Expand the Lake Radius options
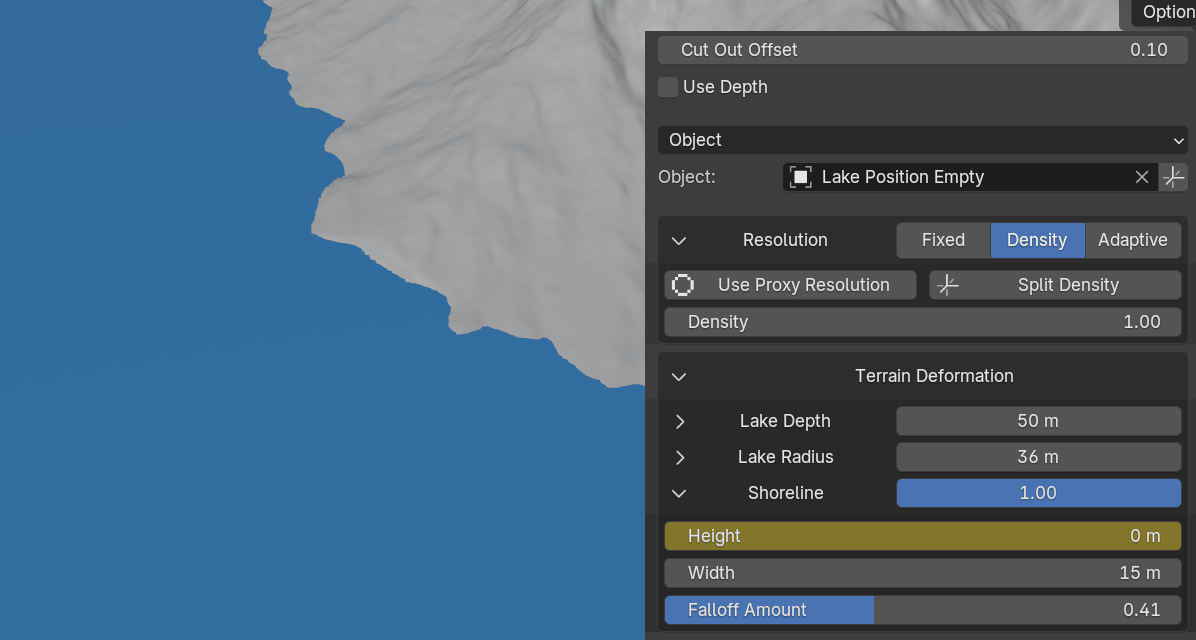This screenshot has height=640, width=1196. click(680, 457)
